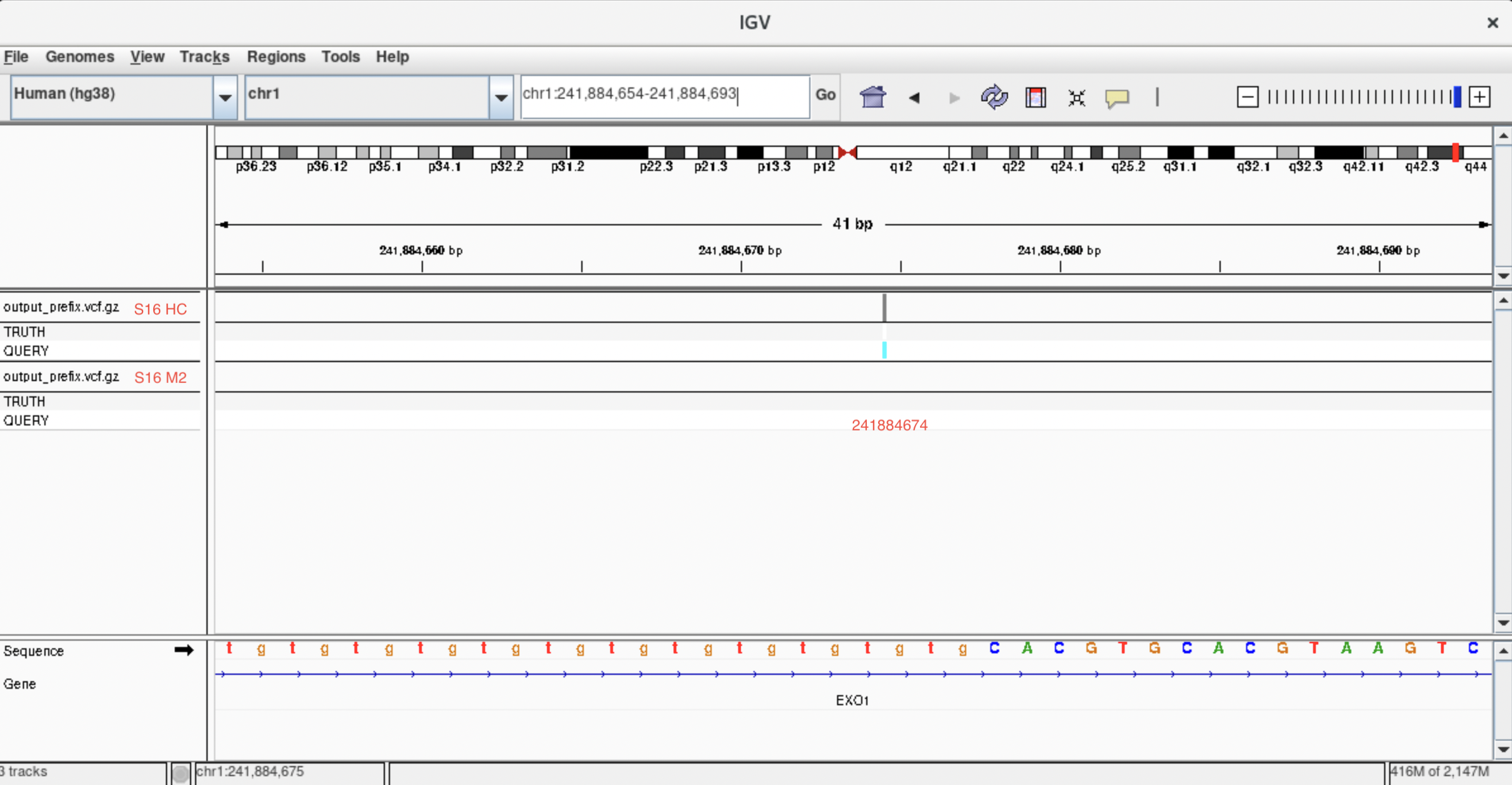
Task: Click the red position marker on ideogram
Action: pos(1456,152)
